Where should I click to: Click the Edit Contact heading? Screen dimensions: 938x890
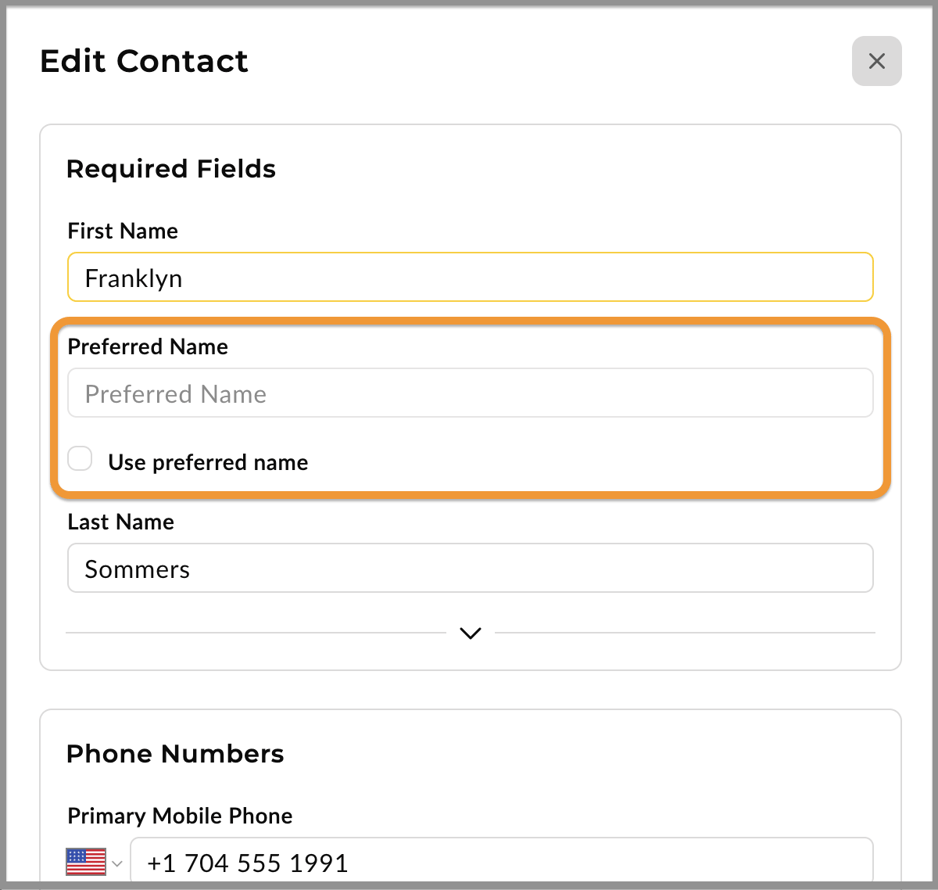(143, 61)
